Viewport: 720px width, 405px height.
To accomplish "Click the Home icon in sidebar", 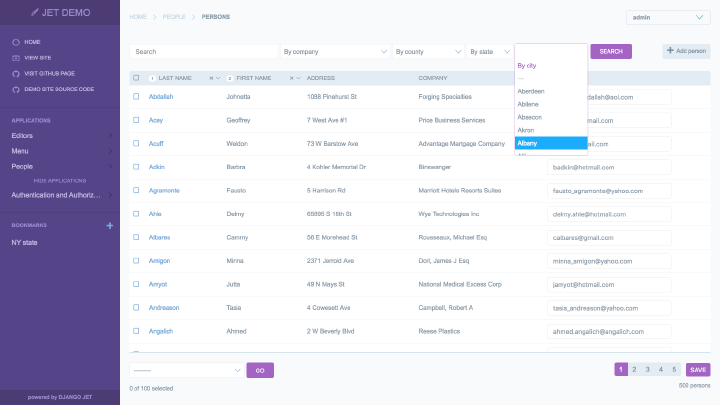I will point(16,42).
